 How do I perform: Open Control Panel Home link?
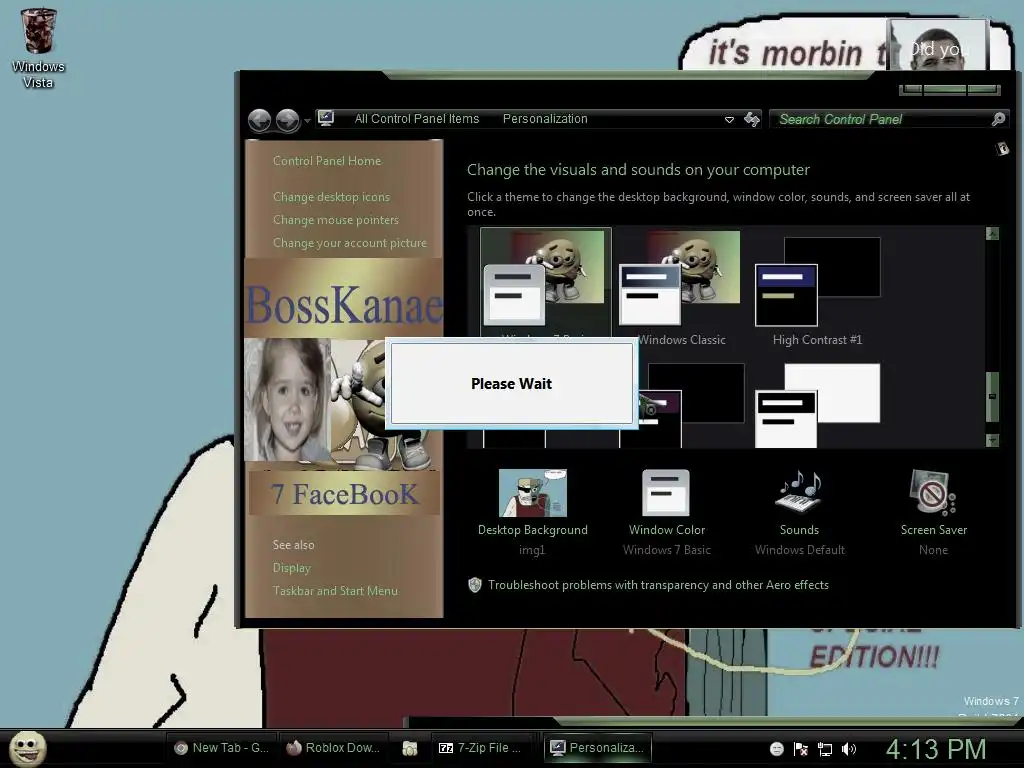tap(327, 161)
